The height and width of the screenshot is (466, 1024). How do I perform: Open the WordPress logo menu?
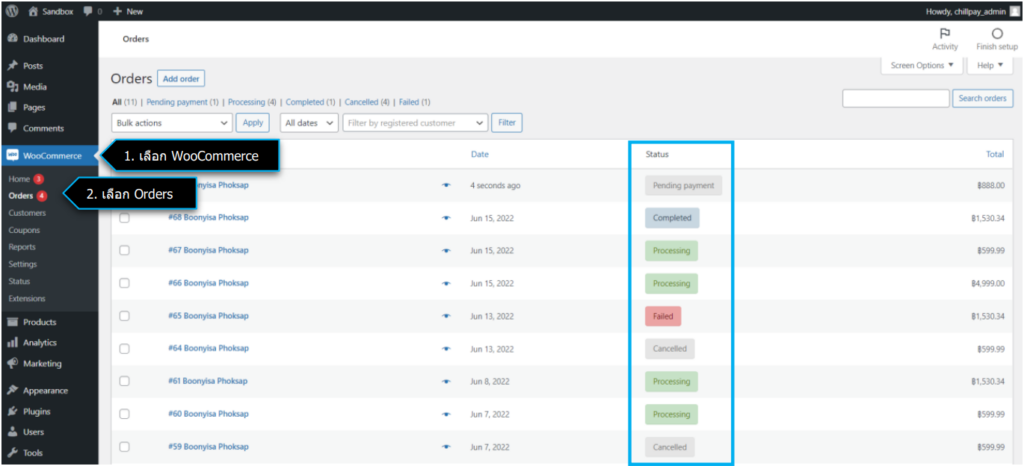pyautogui.click(x=12, y=11)
